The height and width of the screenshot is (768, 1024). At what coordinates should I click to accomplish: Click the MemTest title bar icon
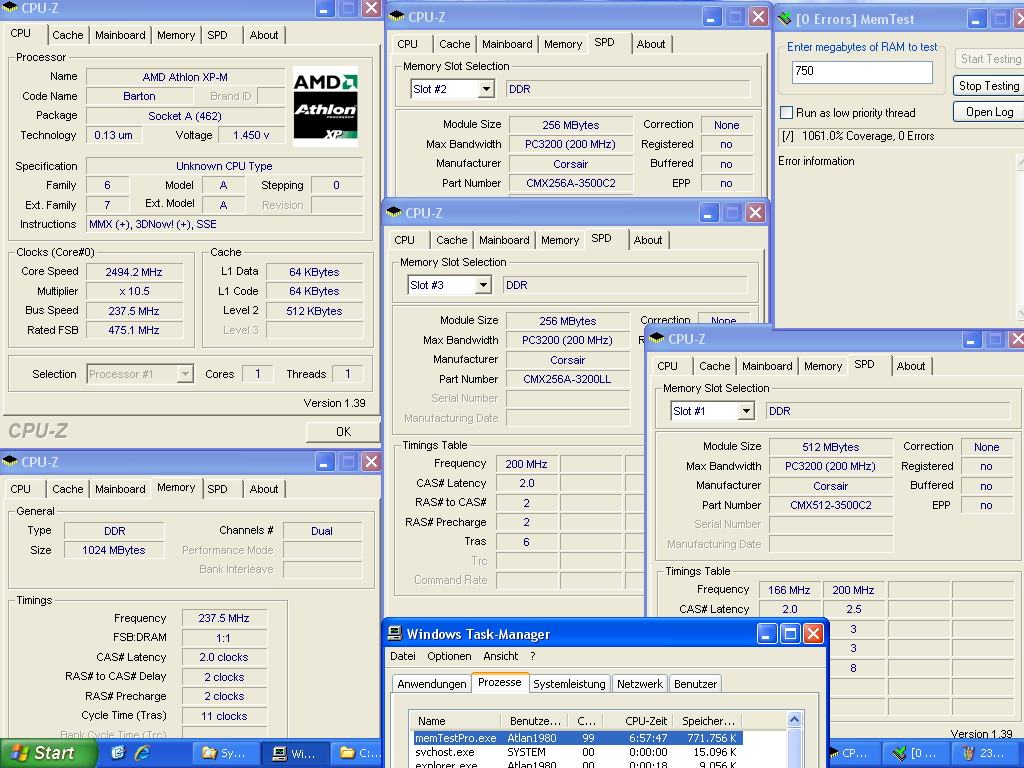(784, 19)
